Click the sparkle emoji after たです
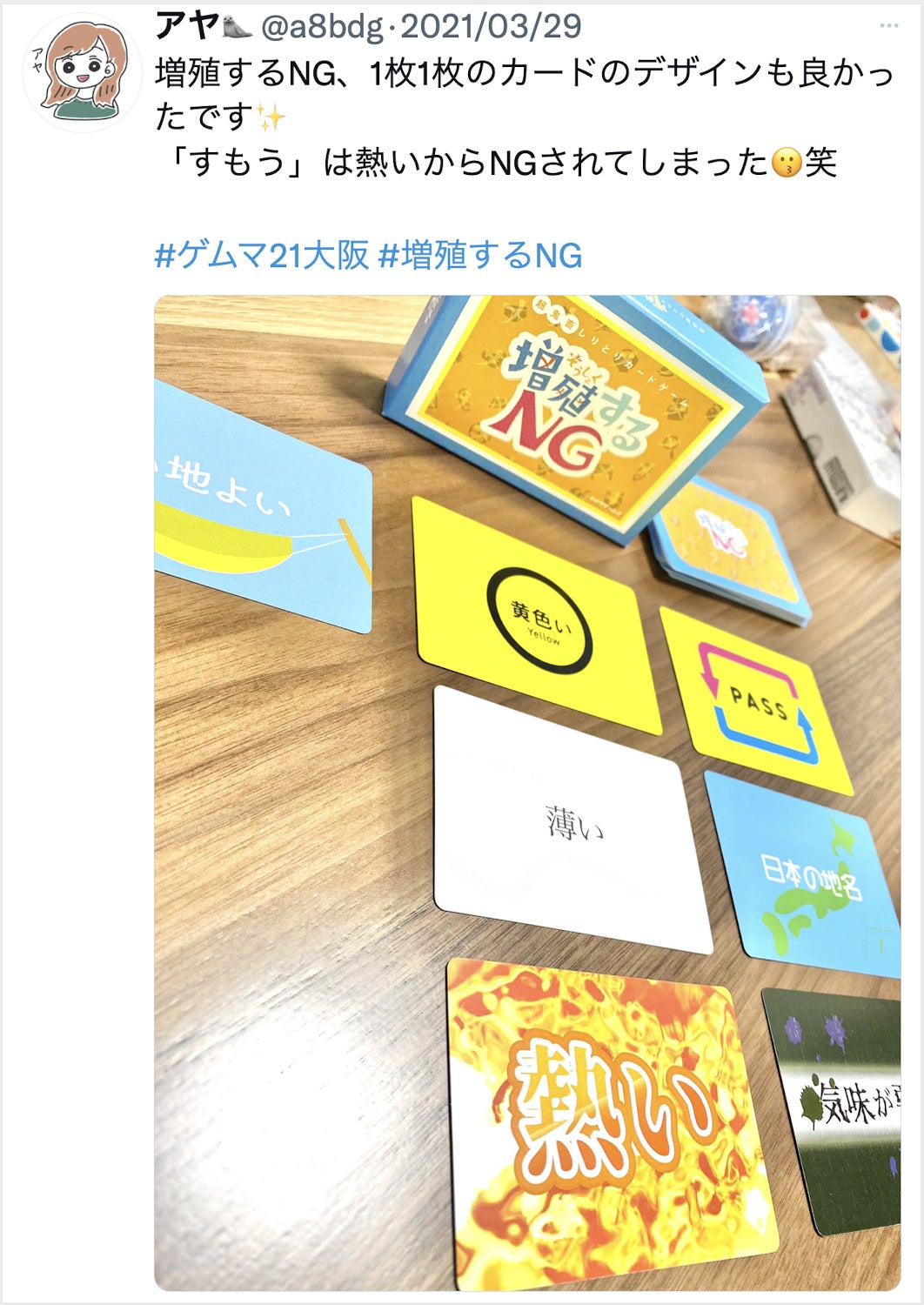 pyautogui.click(x=271, y=117)
